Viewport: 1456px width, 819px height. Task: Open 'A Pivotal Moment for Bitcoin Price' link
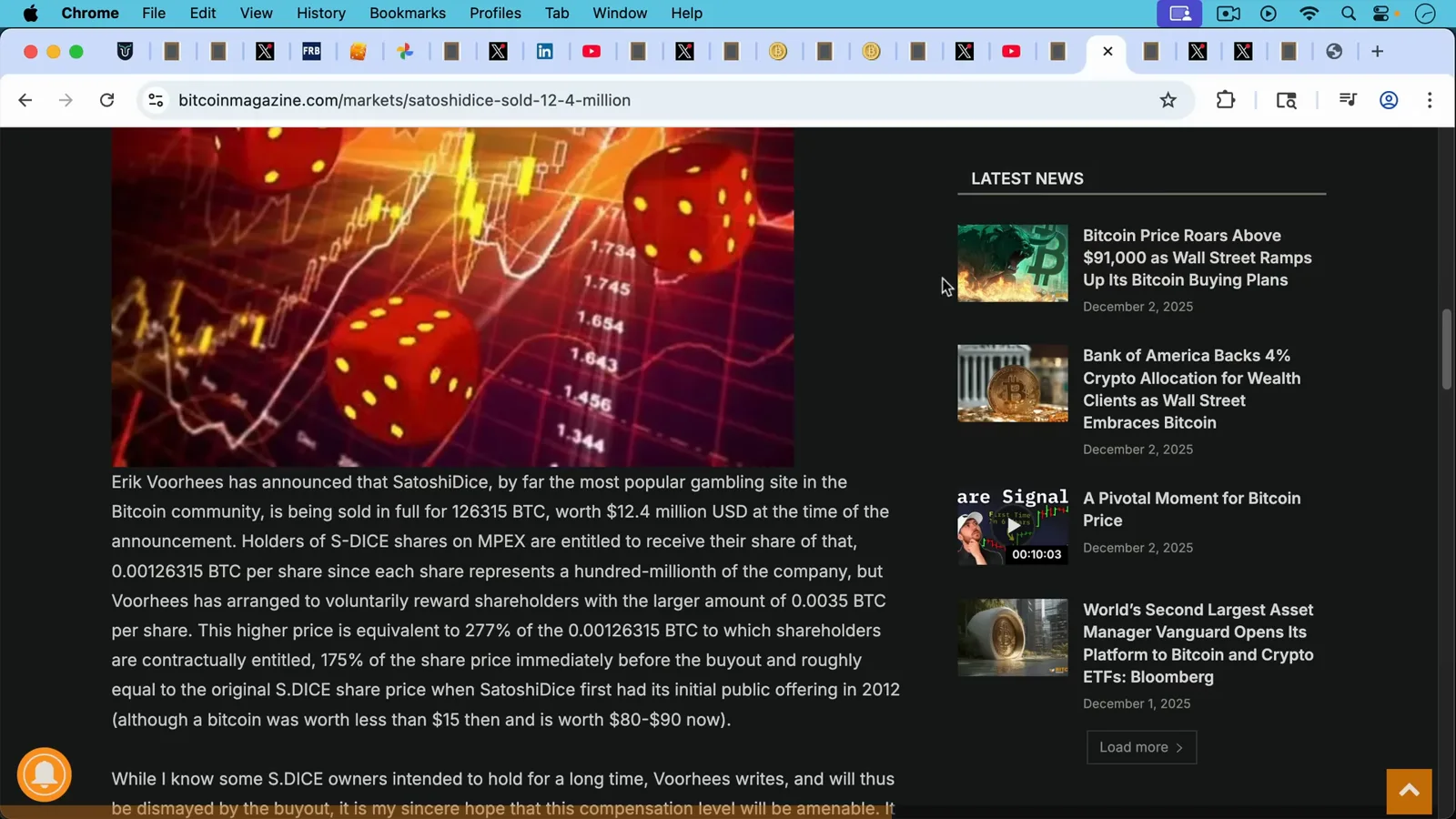click(1191, 510)
